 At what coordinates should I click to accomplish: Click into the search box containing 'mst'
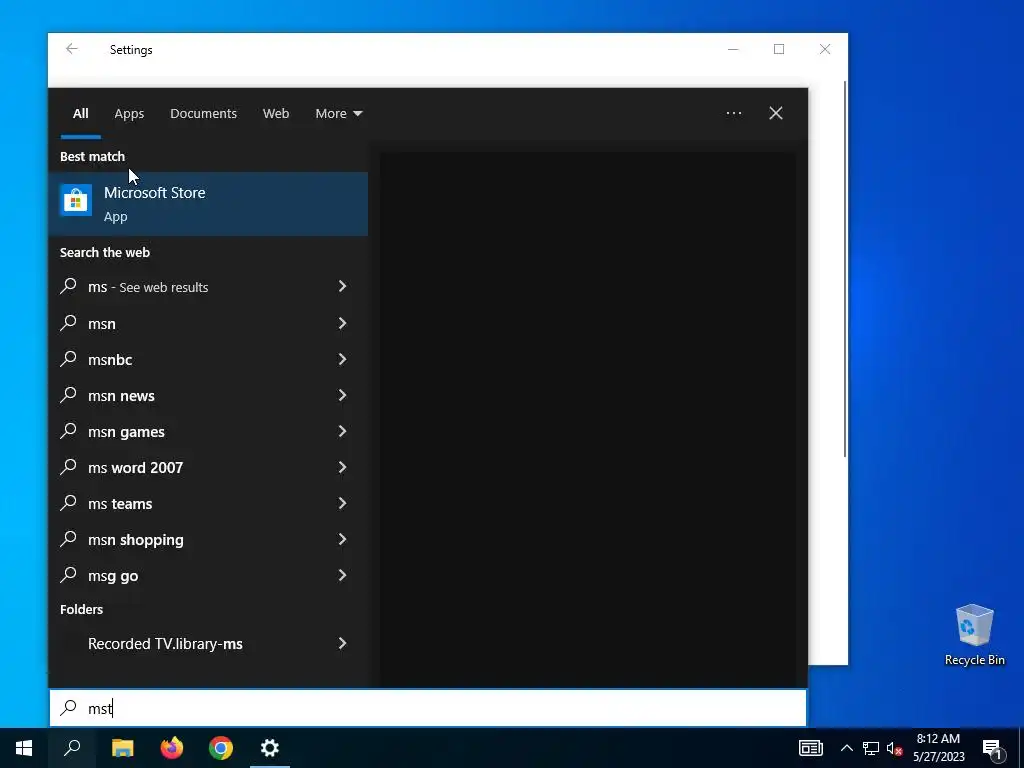pos(428,708)
